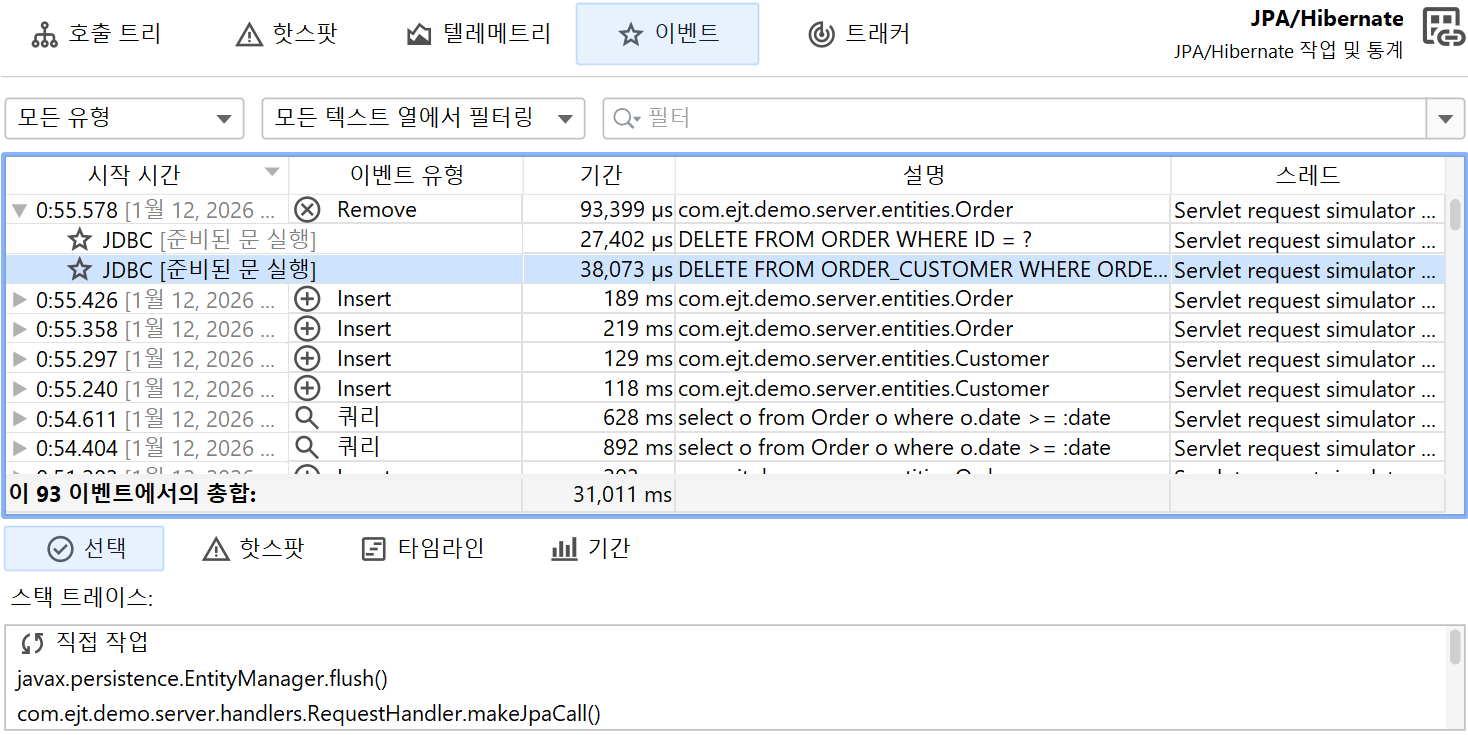This screenshot has width=1468, height=735.
Task: Click the star icon beside DELETE FROM ORDER_CUSTOMER
Action: point(79,270)
